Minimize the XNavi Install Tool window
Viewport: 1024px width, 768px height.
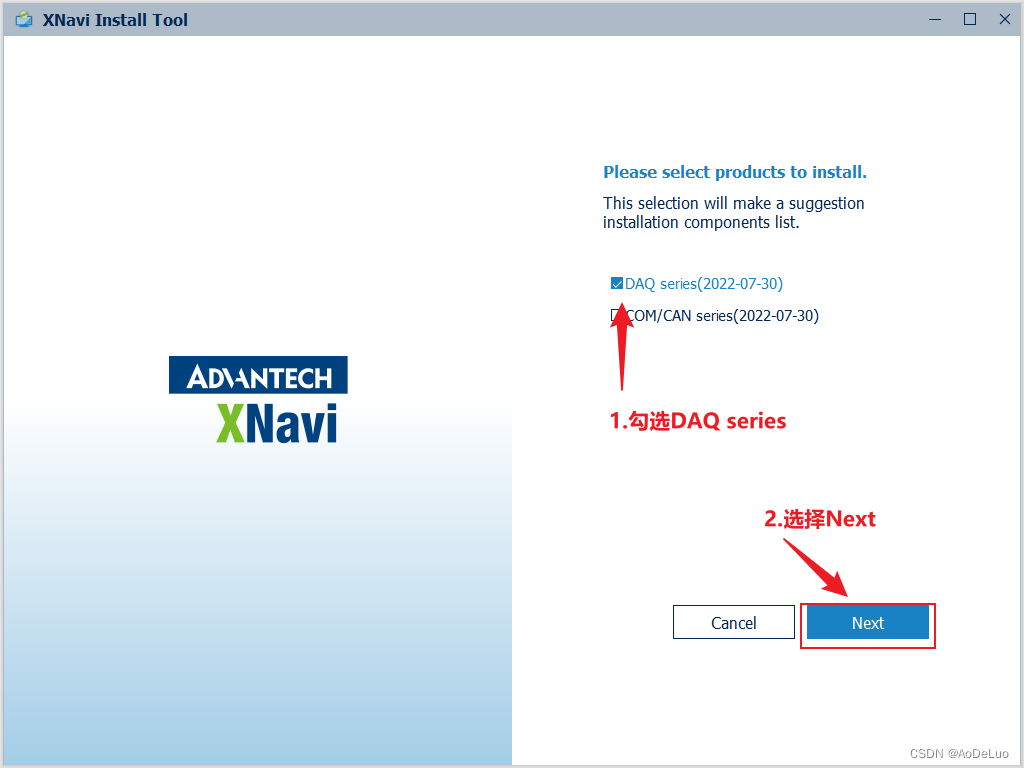click(x=935, y=20)
